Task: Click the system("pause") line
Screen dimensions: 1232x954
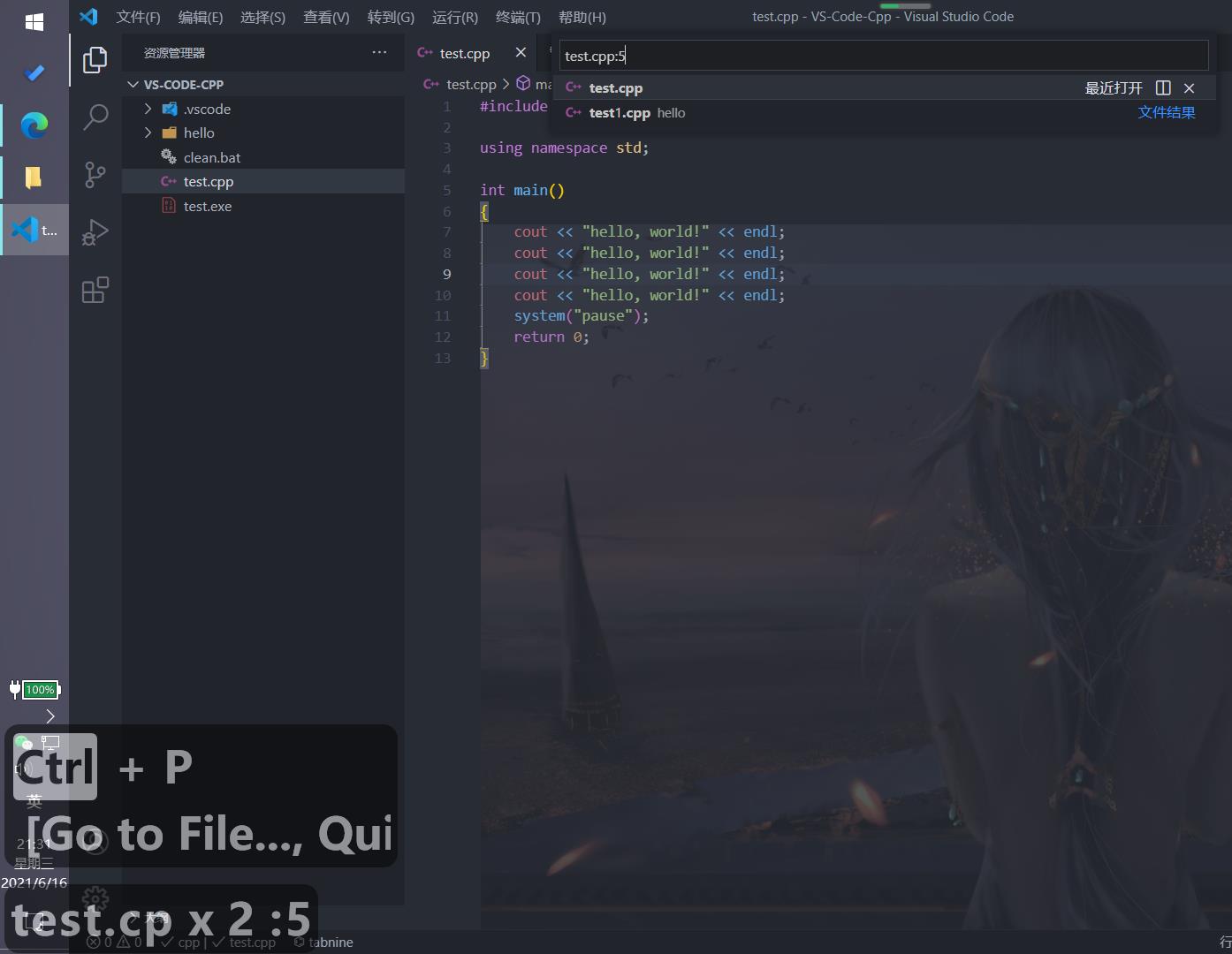Action: click(582, 315)
